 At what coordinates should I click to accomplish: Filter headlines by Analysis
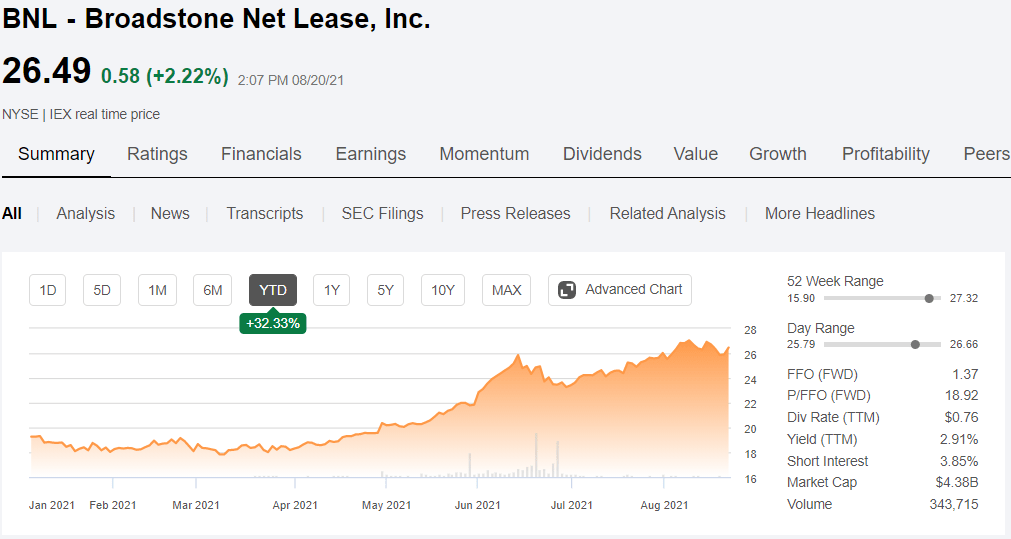[x=86, y=213]
